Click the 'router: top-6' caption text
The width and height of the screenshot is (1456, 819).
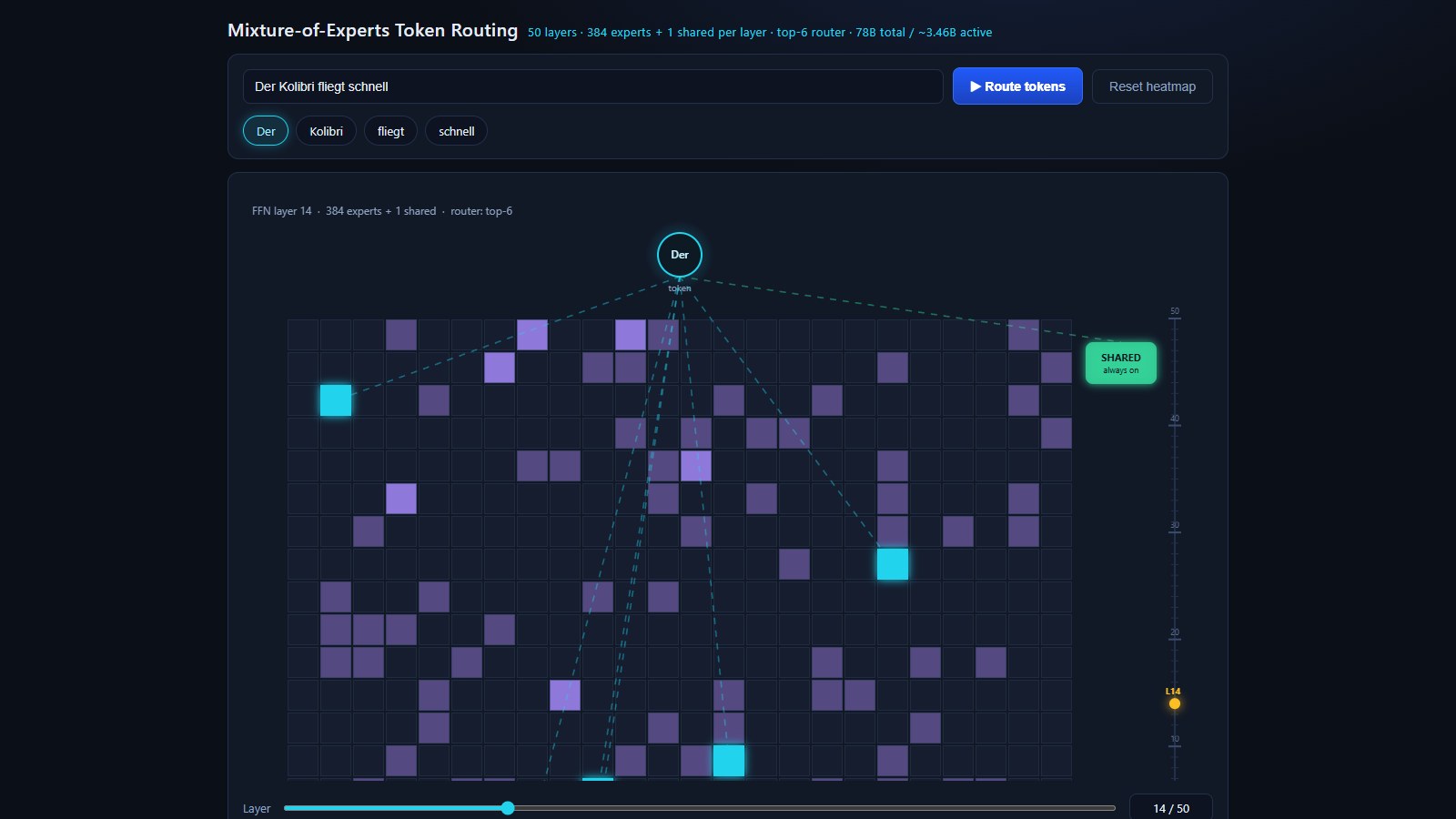481,211
